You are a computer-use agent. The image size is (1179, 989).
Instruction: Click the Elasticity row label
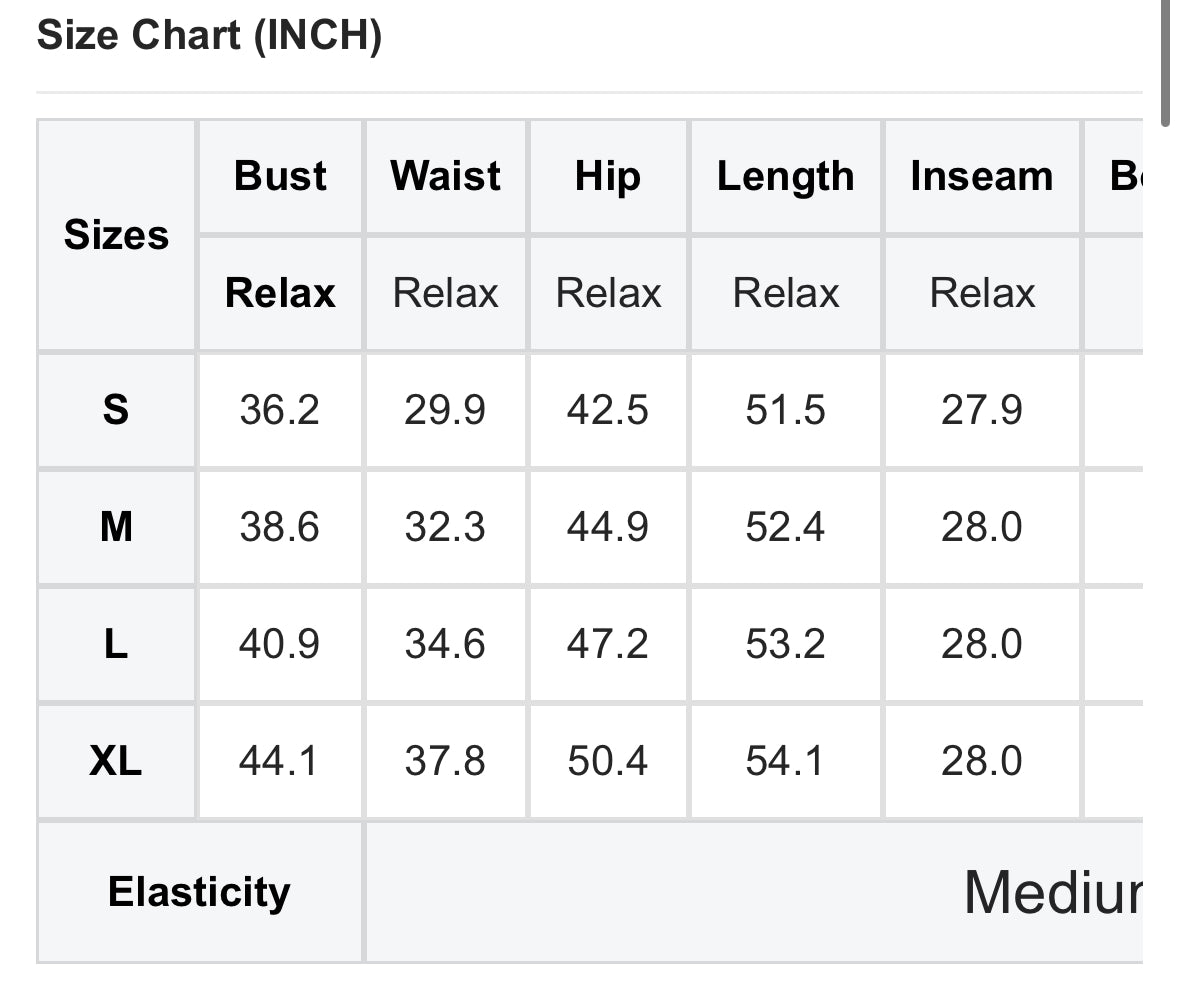(x=199, y=891)
